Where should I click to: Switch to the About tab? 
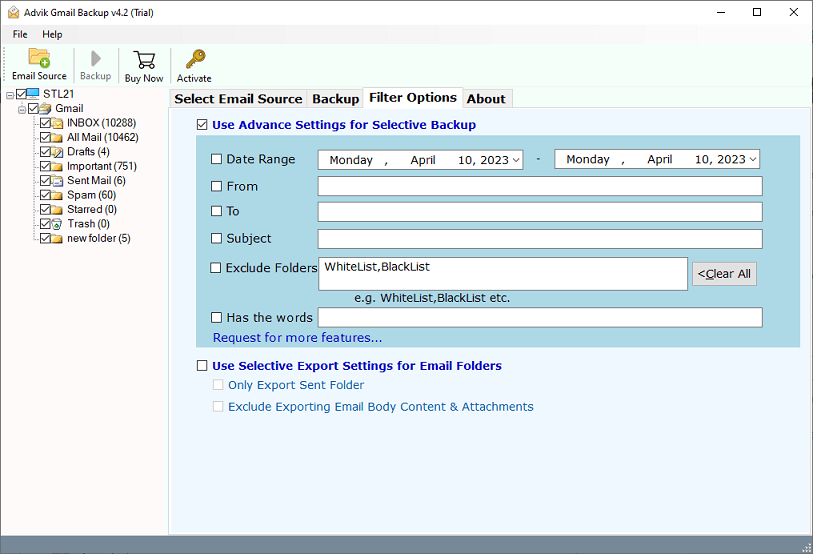click(x=486, y=99)
